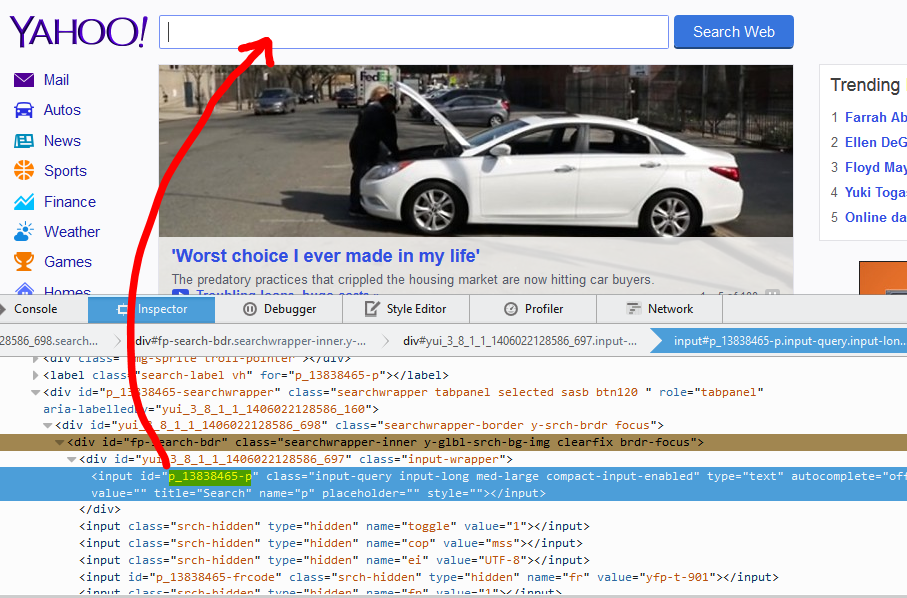Switch to the Network tab
The image size is (907, 598).
659,309
